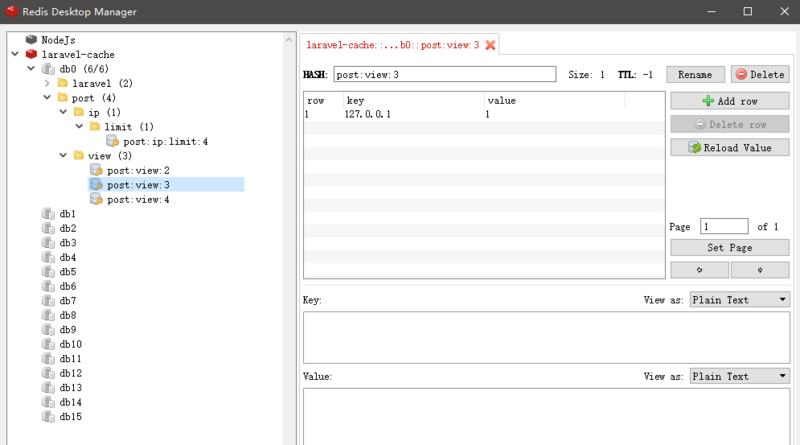The width and height of the screenshot is (800, 445).
Task: Collapse the view namespace folder
Action: [63, 155]
